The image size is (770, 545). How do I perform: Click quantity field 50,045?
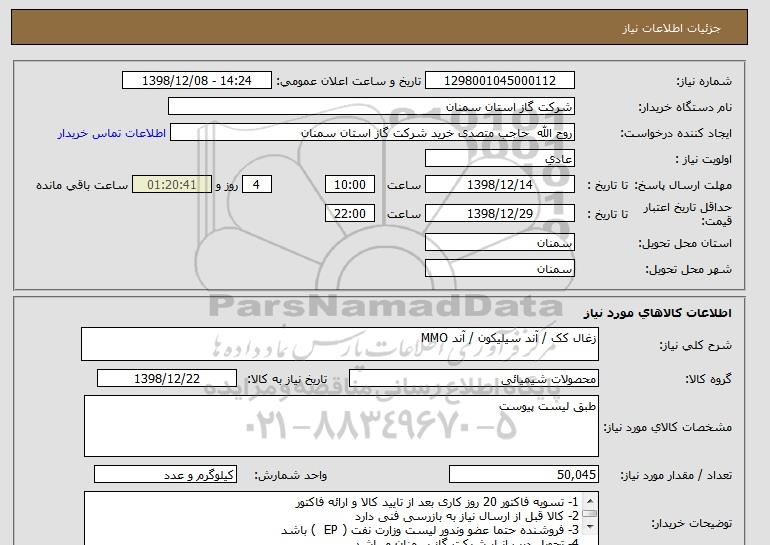523,475
